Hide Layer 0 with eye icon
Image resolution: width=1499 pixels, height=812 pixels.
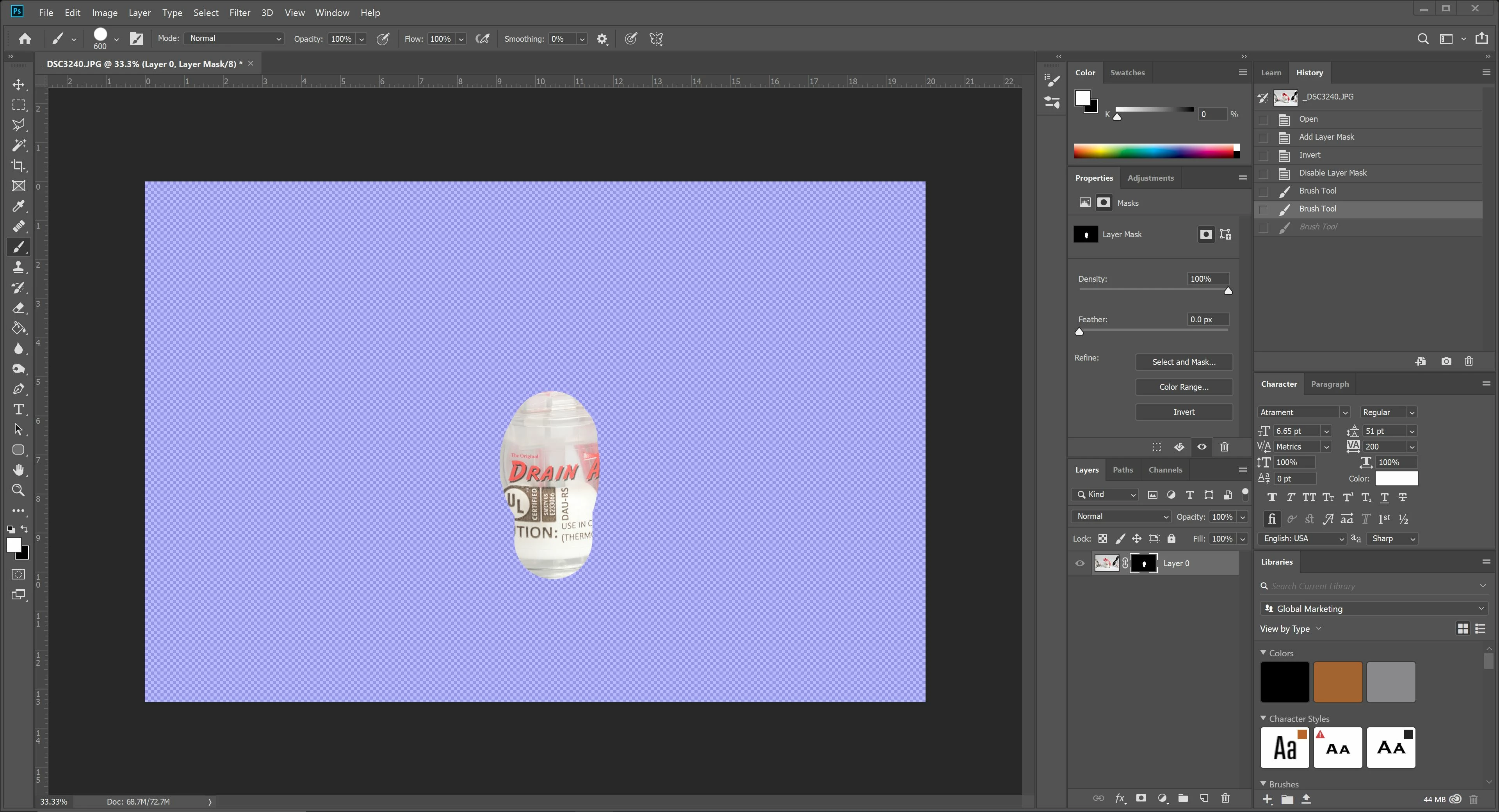click(1080, 563)
